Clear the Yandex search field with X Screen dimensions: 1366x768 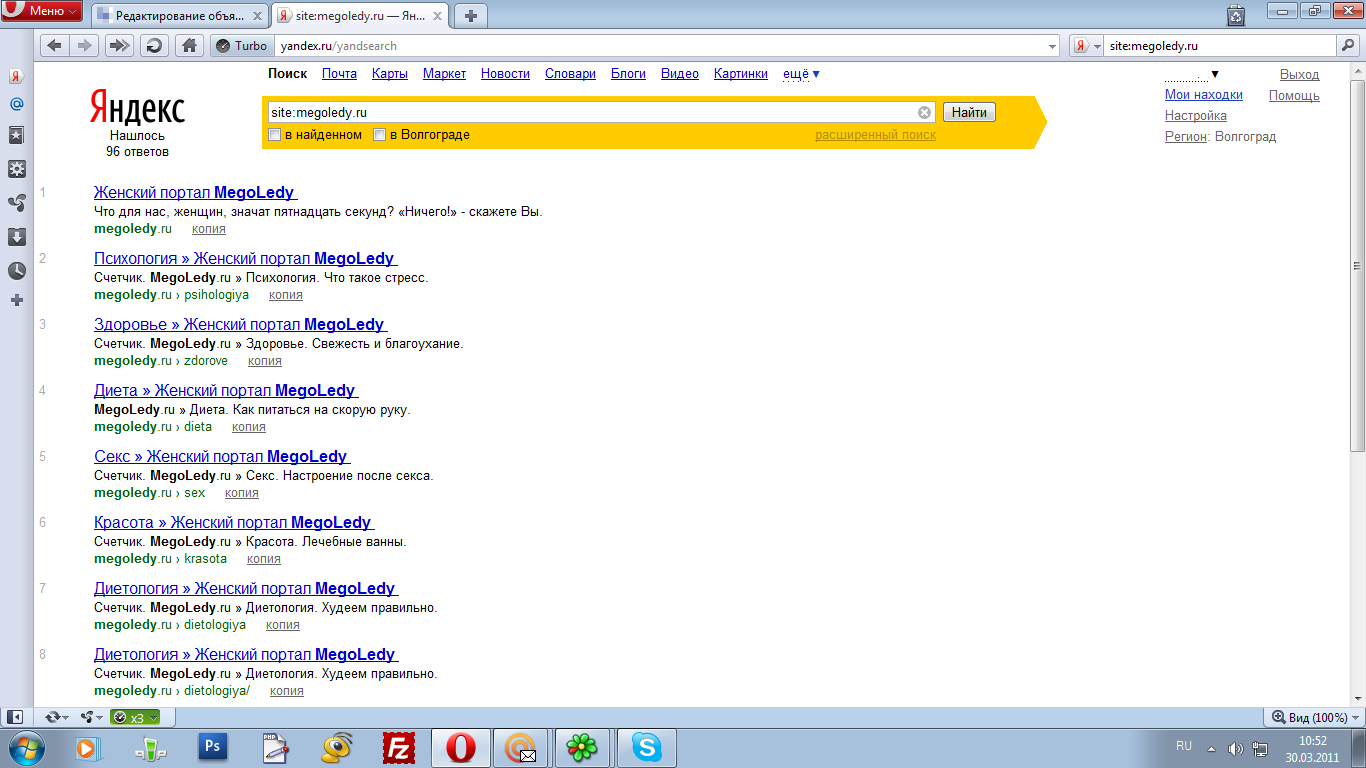click(924, 113)
